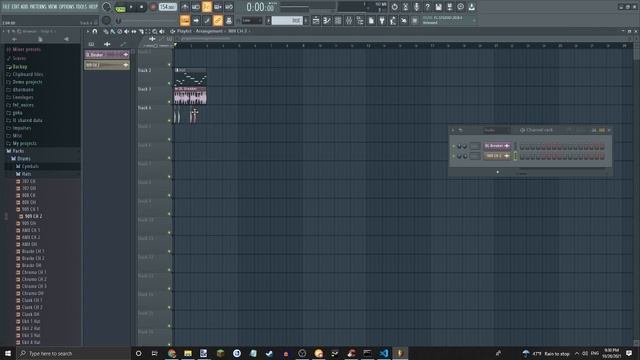The width and height of the screenshot is (640, 360).
Task: Click the microphone recording icon in top toolbar
Action: pyautogui.click(x=416, y=7)
